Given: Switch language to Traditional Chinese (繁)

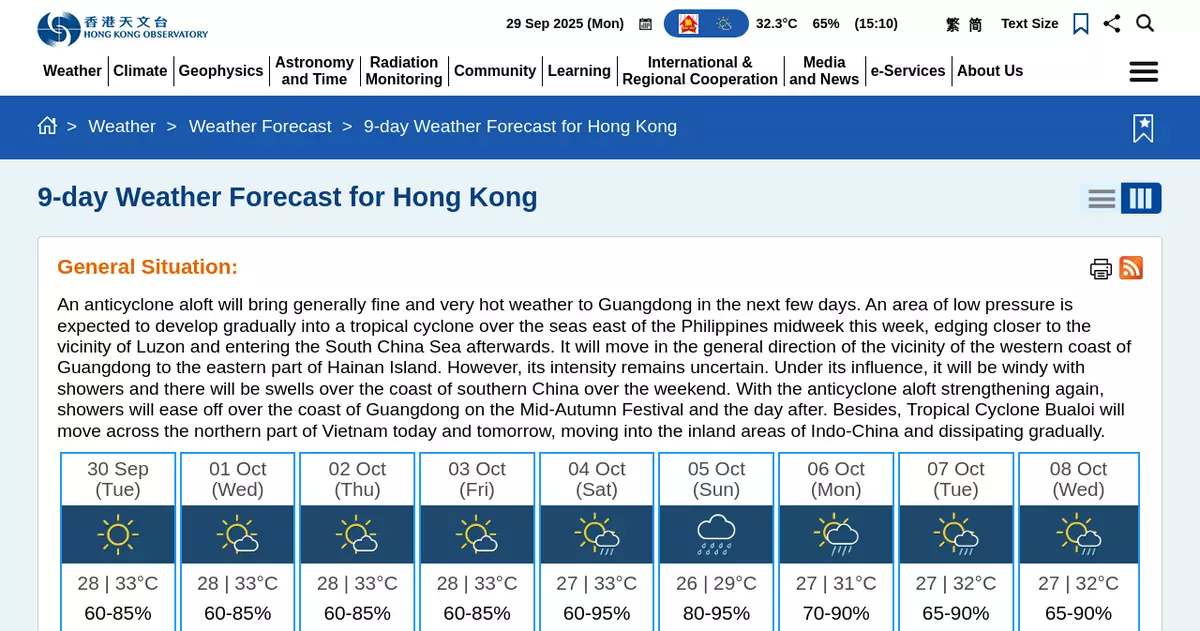Looking at the screenshot, I should pyautogui.click(x=953, y=25).
